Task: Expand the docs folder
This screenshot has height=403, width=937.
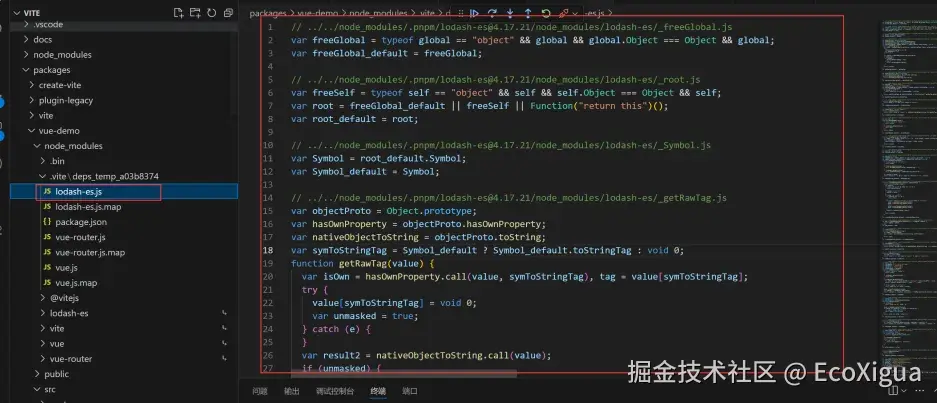Action: coord(26,39)
